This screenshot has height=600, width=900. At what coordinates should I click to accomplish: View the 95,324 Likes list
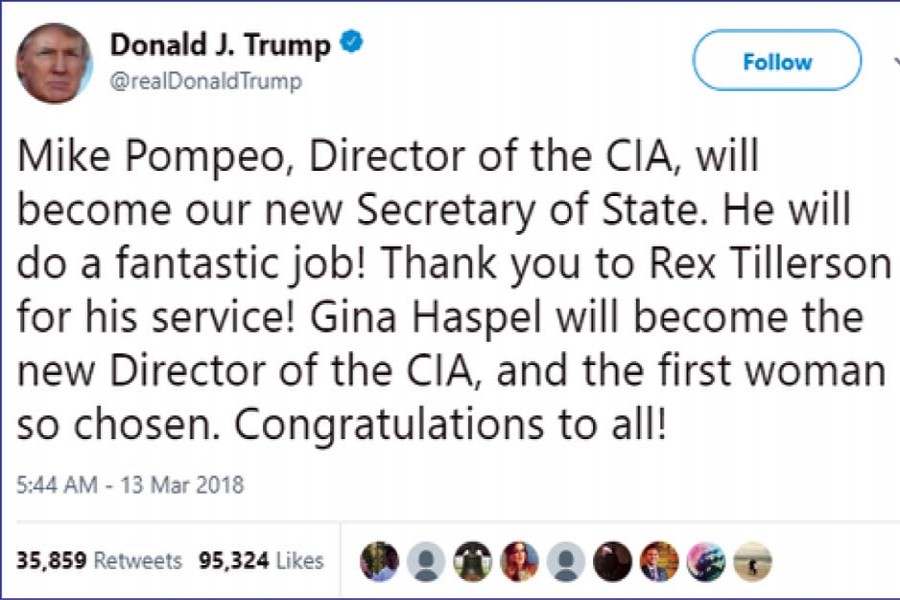[261, 561]
